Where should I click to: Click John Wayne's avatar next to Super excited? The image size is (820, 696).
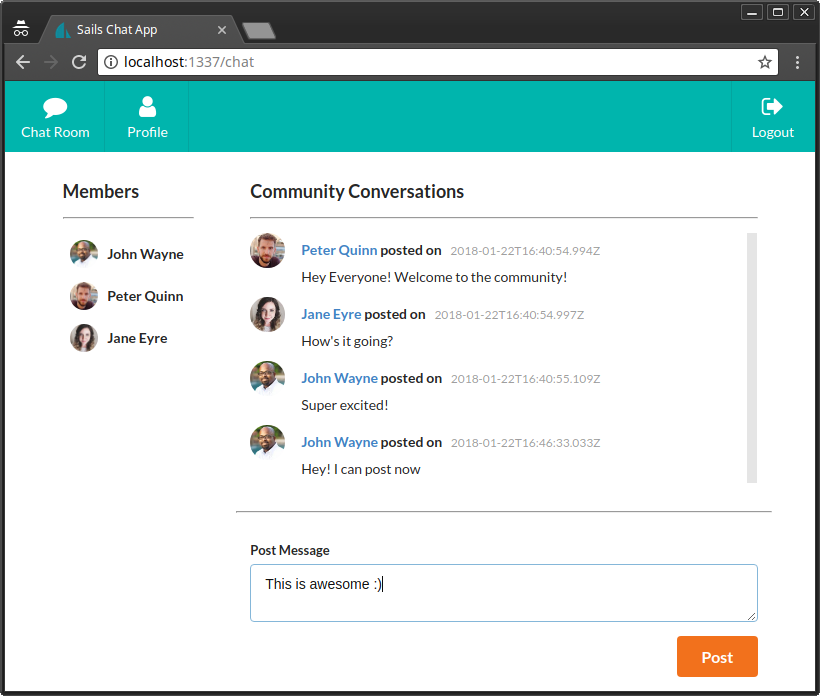(x=267, y=378)
